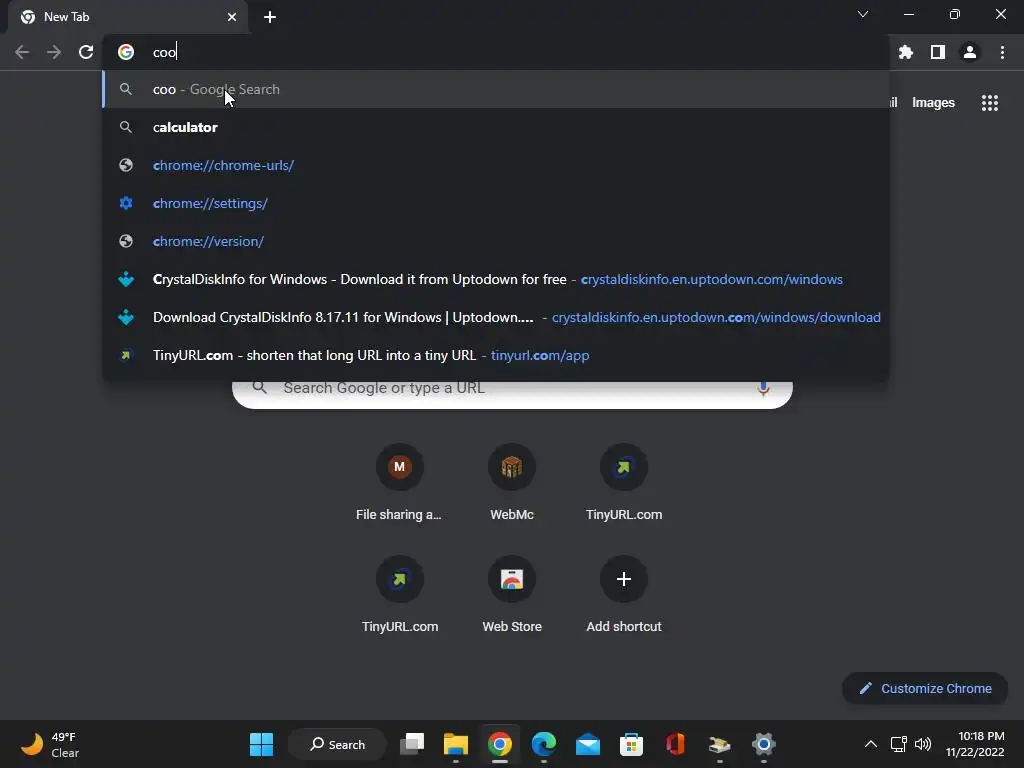Open the profile avatar menu
The image size is (1024, 768).
[970, 52]
